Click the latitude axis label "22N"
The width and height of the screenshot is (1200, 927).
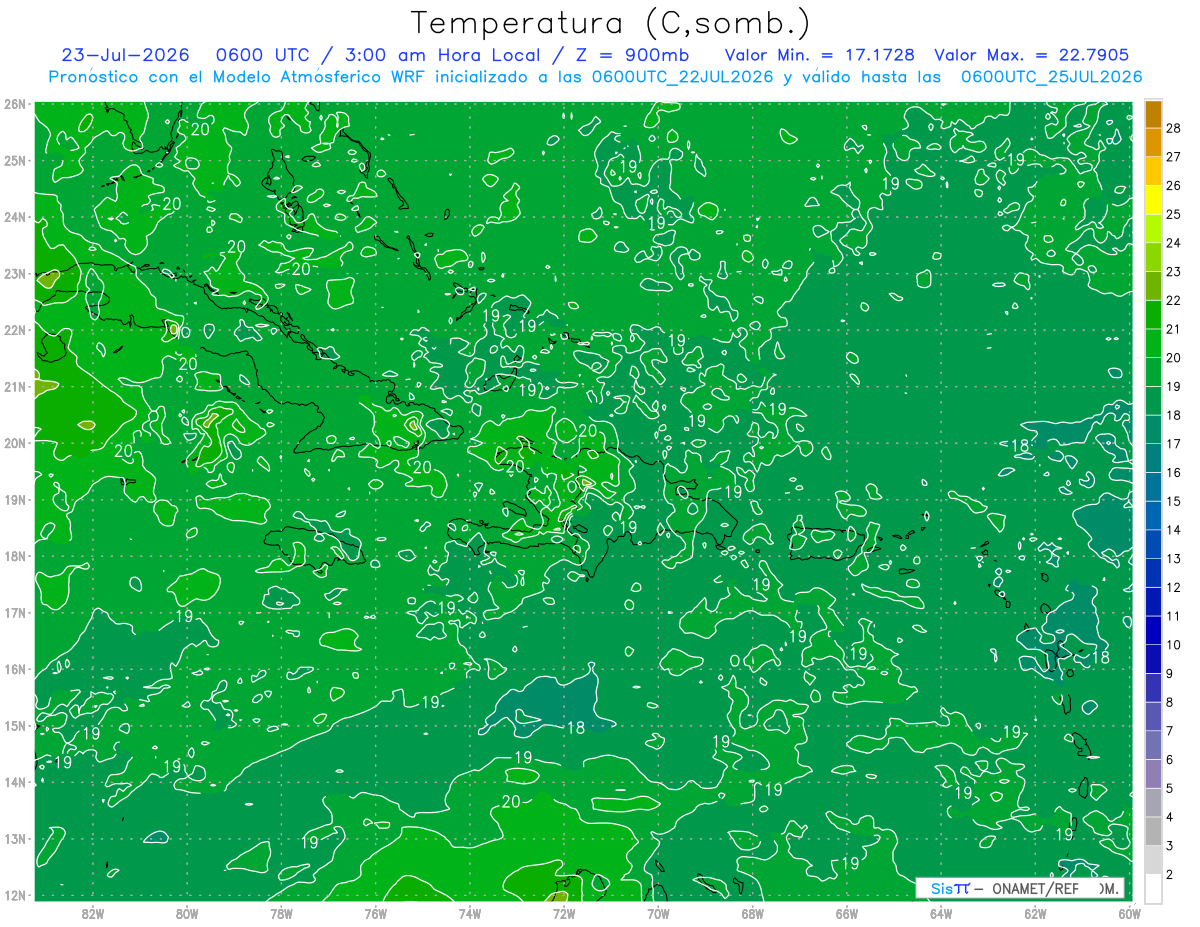tap(14, 330)
